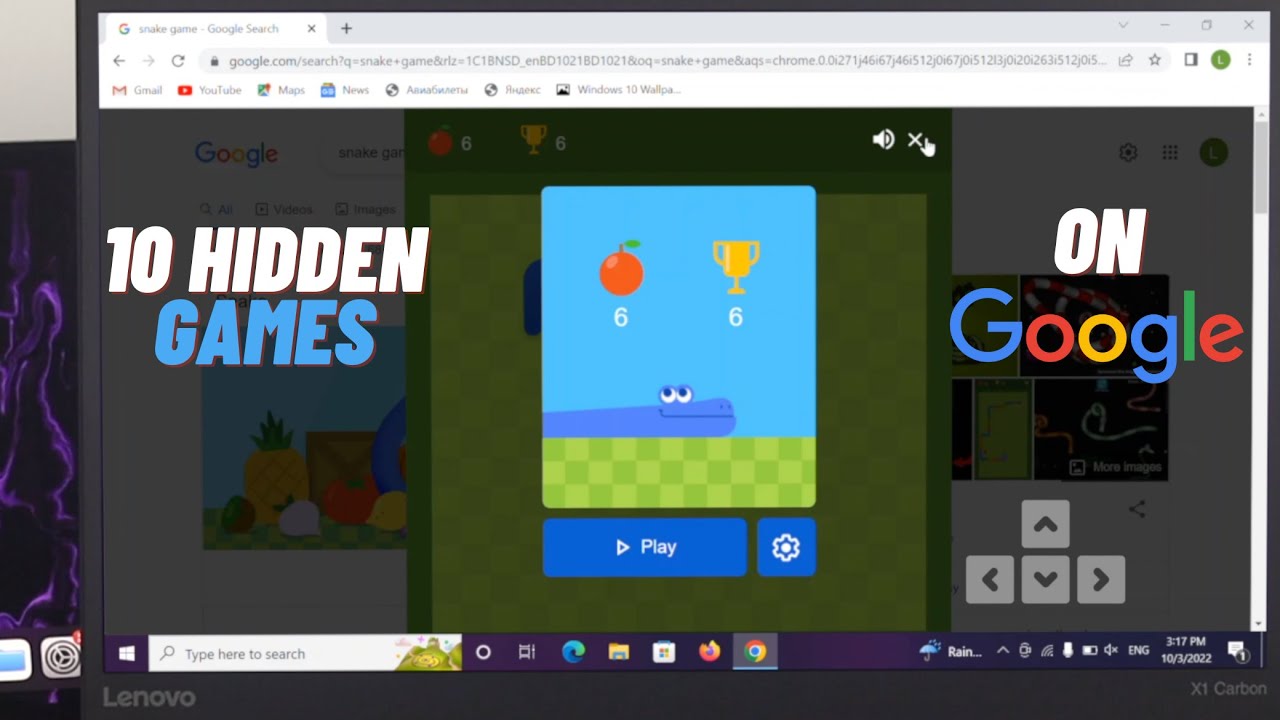Viewport: 1280px width, 720px height.
Task: Go forward in Chrome
Action: [x=149, y=60]
